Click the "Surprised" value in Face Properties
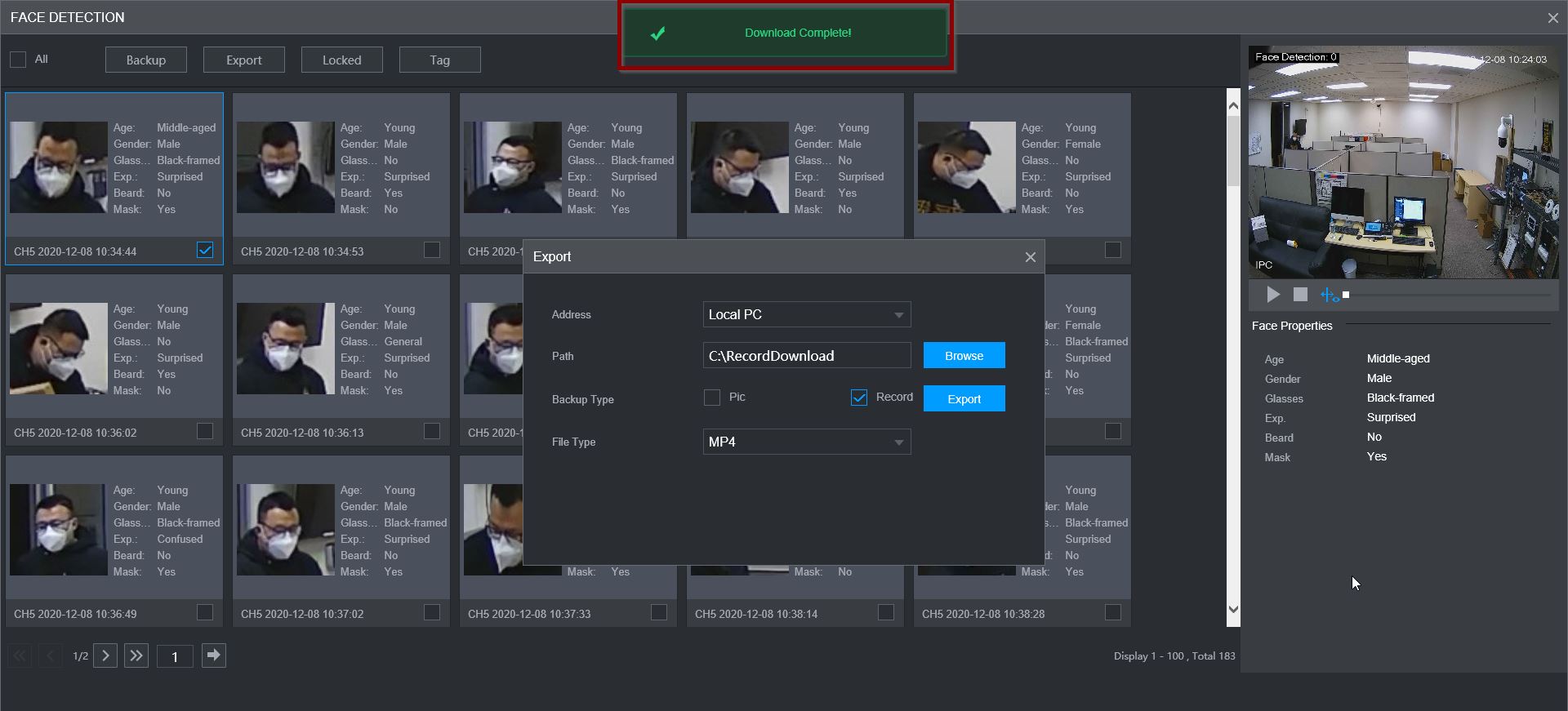Image resolution: width=1568 pixels, height=711 pixels. 1392,417
